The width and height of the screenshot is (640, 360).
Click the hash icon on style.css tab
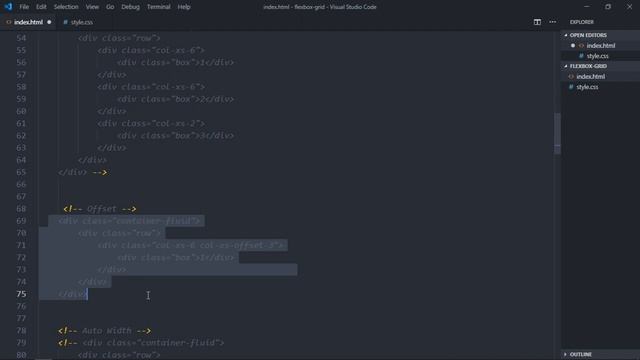65,22
